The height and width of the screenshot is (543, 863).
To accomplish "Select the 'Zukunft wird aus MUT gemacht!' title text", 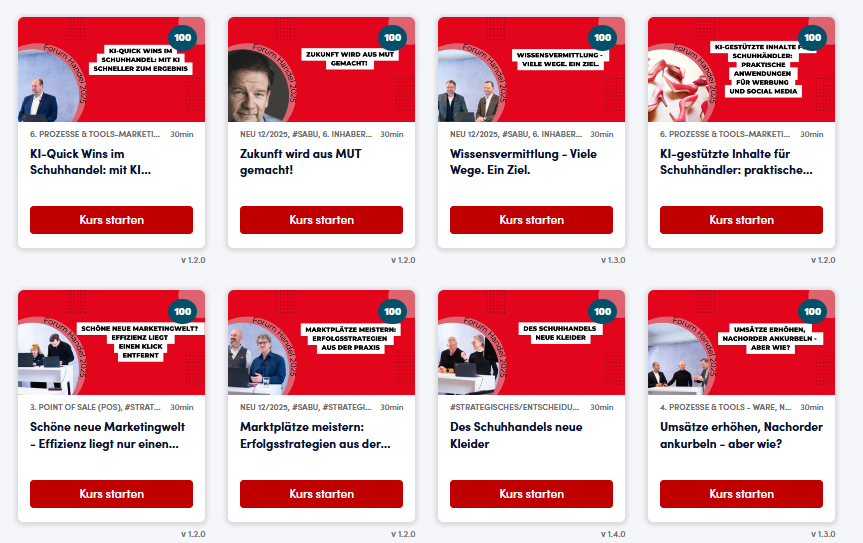I will pos(301,162).
